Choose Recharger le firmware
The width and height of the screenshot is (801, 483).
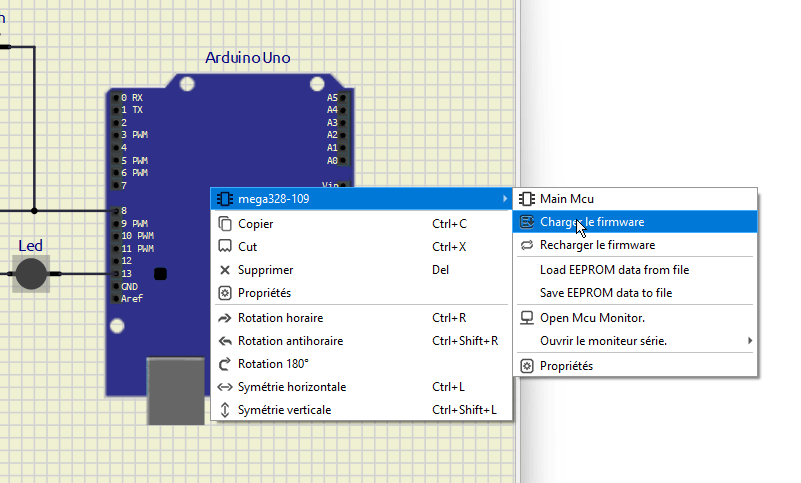coord(635,245)
